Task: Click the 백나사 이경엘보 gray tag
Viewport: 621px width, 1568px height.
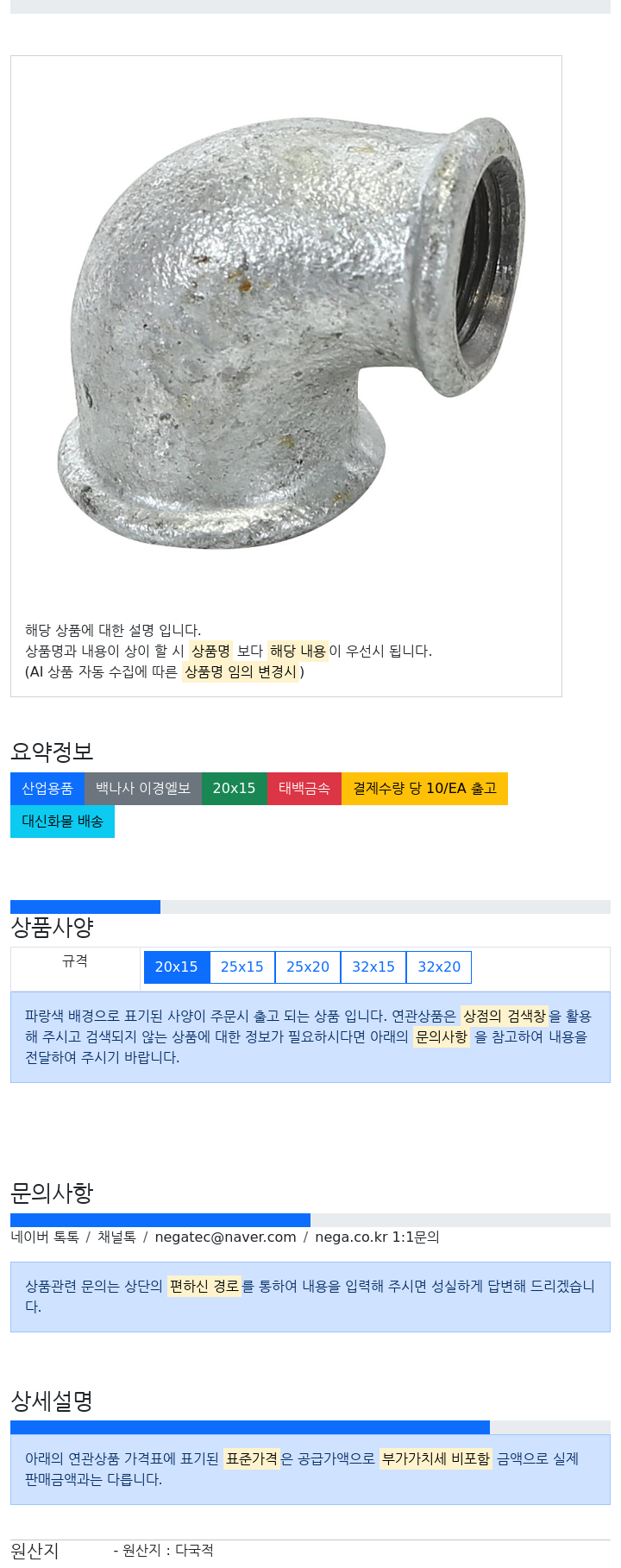Action: click(143, 789)
